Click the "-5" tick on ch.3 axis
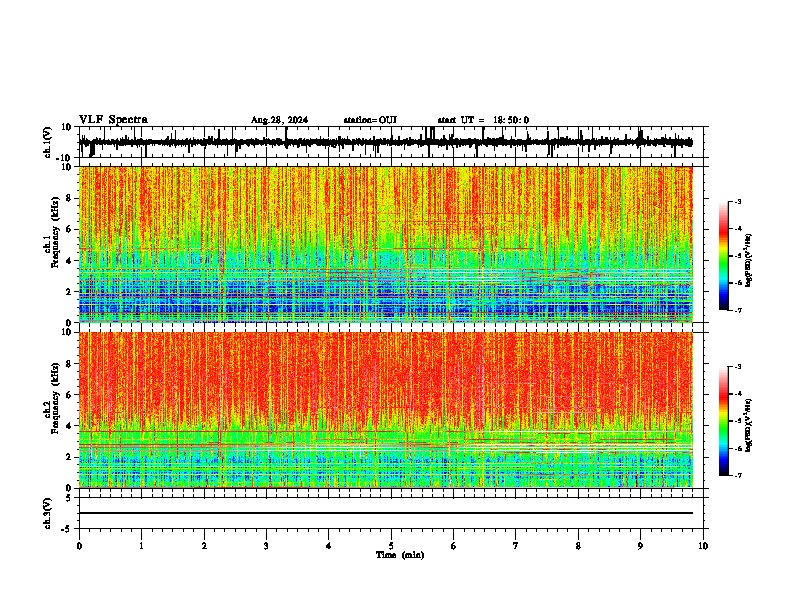This screenshot has width=792, height=612. [x=68, y=529]
